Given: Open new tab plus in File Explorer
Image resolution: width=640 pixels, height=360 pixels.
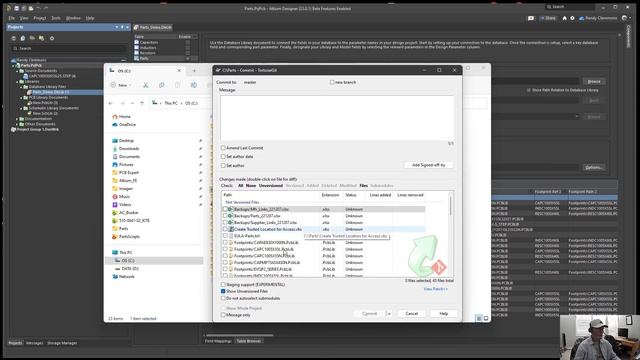Looking at the screenshot, I should tap(194, 71).
